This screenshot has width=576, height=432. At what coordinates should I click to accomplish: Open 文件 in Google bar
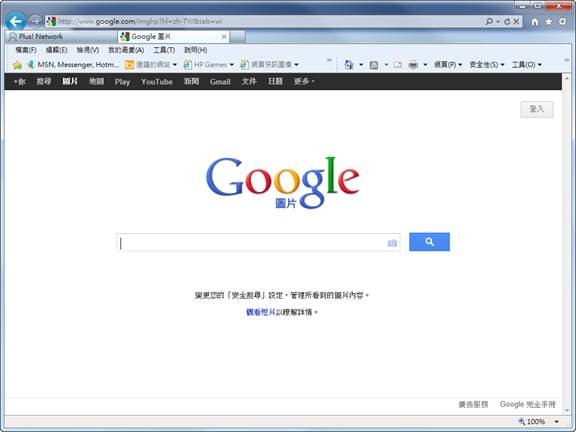(x=249, y=82)
